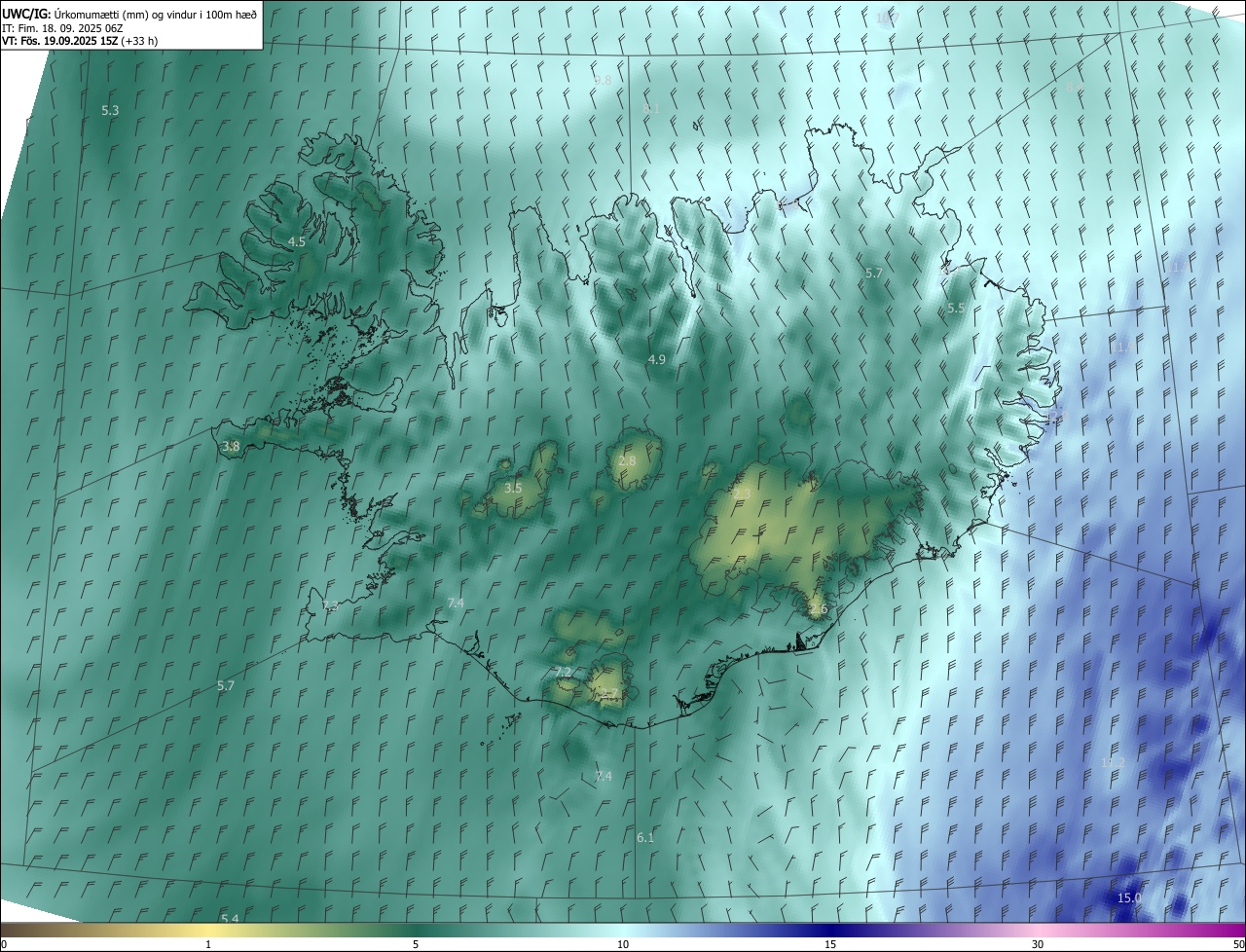Image resolution: width=1246 pixels, height=952 pixels.
Task: Pick the magenta end of the color scale
Action: (x=1231, y=930)
